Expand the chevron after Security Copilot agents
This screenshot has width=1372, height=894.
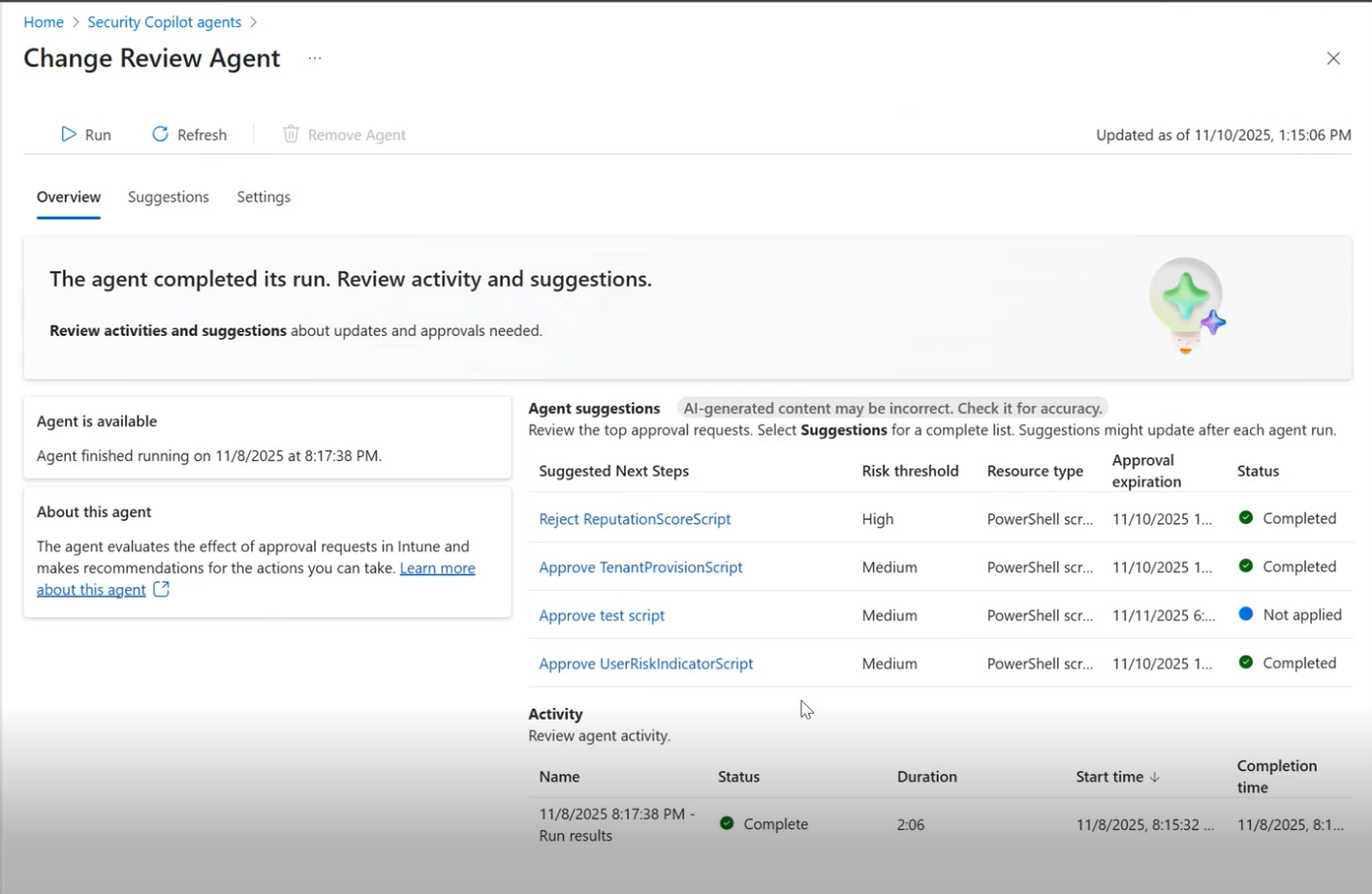pos(254,21)
